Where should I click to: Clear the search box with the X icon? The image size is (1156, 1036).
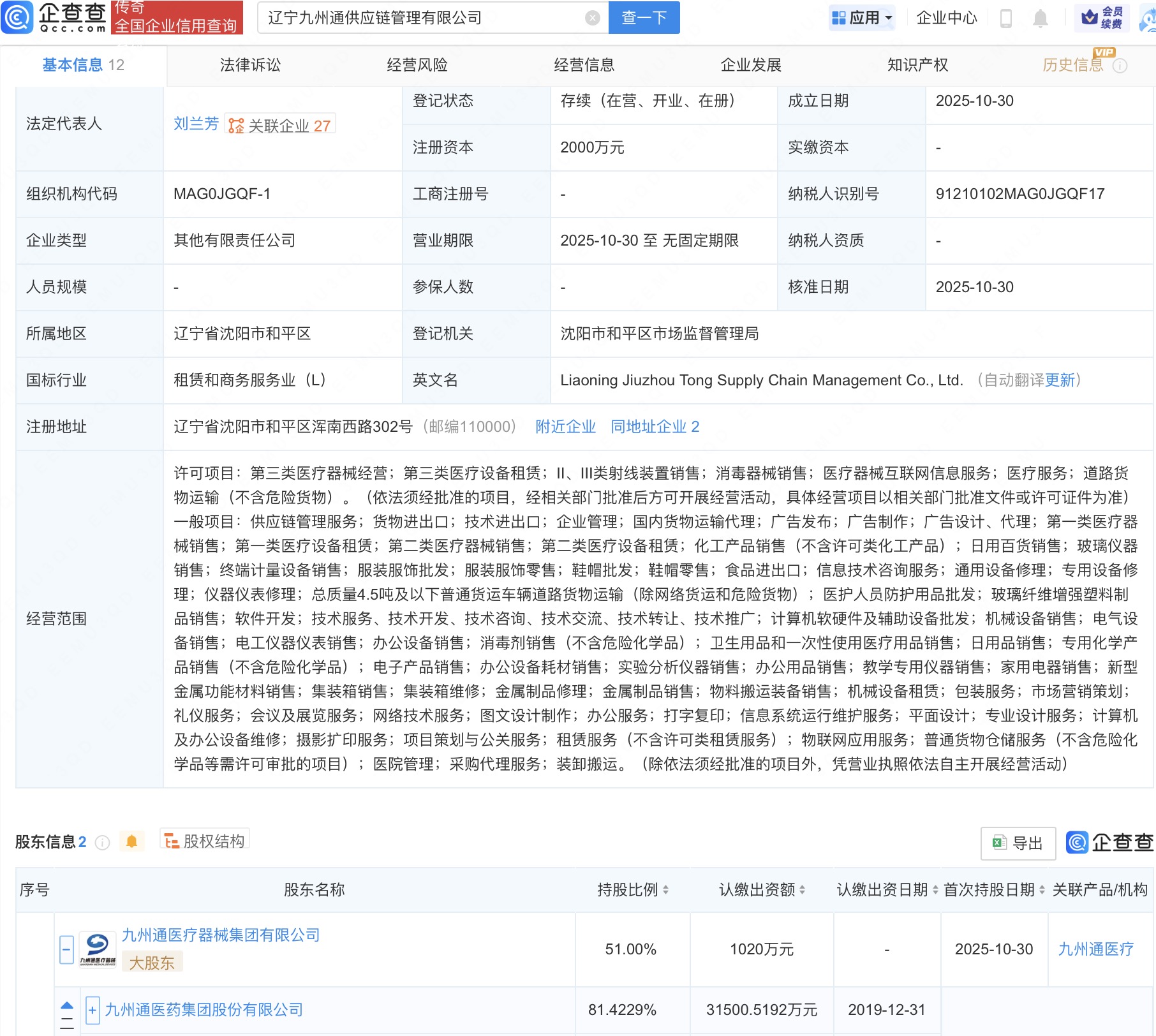click(592, 18)
